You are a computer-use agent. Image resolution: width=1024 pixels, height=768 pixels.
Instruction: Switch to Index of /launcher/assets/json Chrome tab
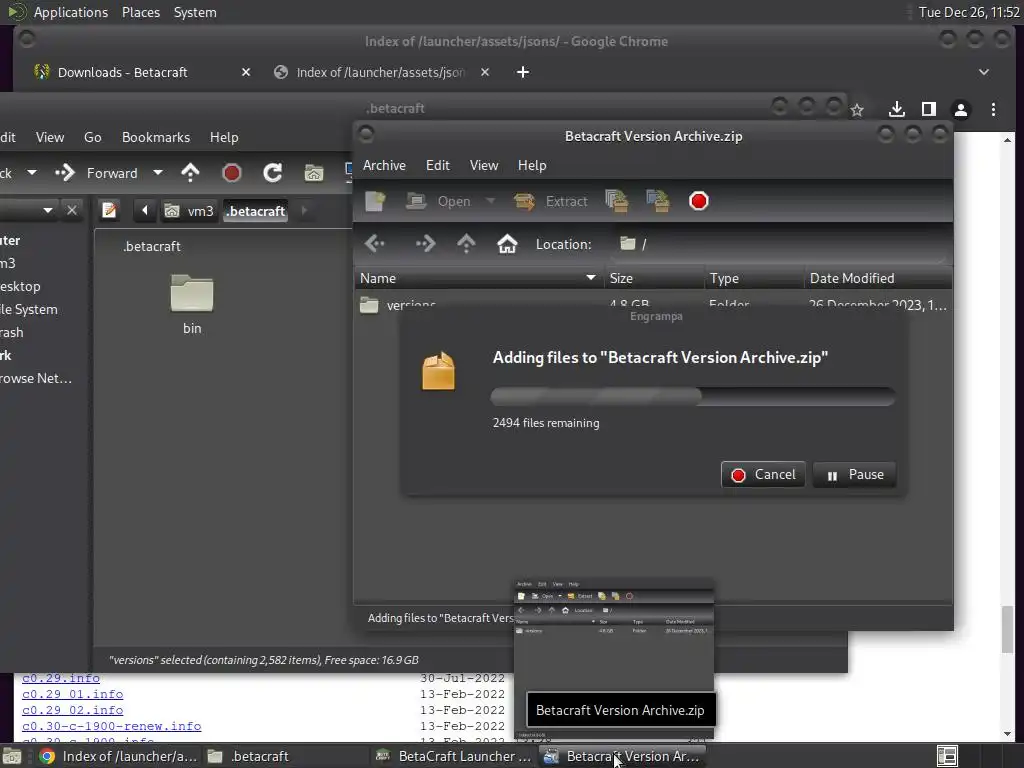[381, 72]
